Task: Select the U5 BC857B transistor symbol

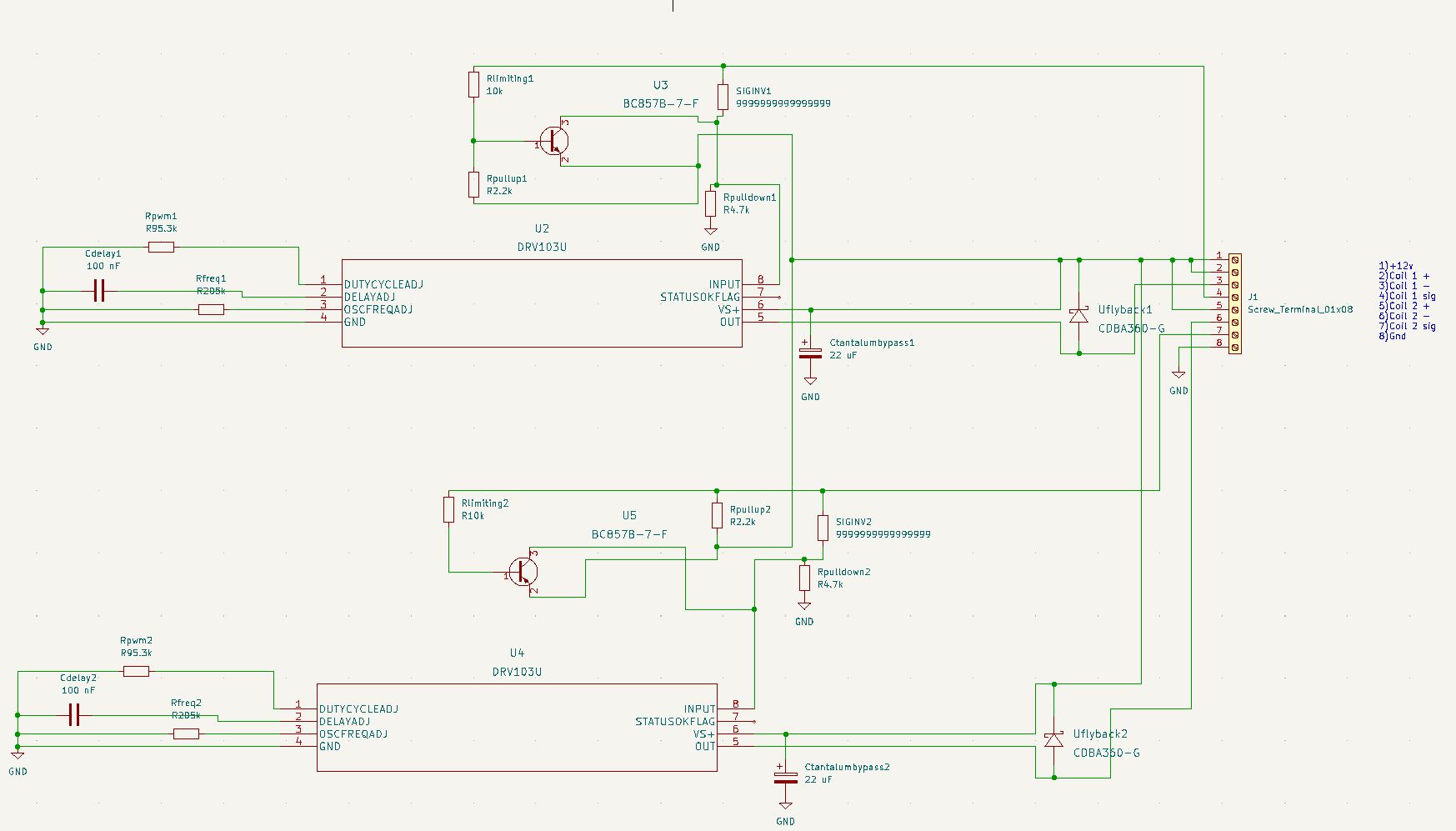Action: click(x=523, y=572)
